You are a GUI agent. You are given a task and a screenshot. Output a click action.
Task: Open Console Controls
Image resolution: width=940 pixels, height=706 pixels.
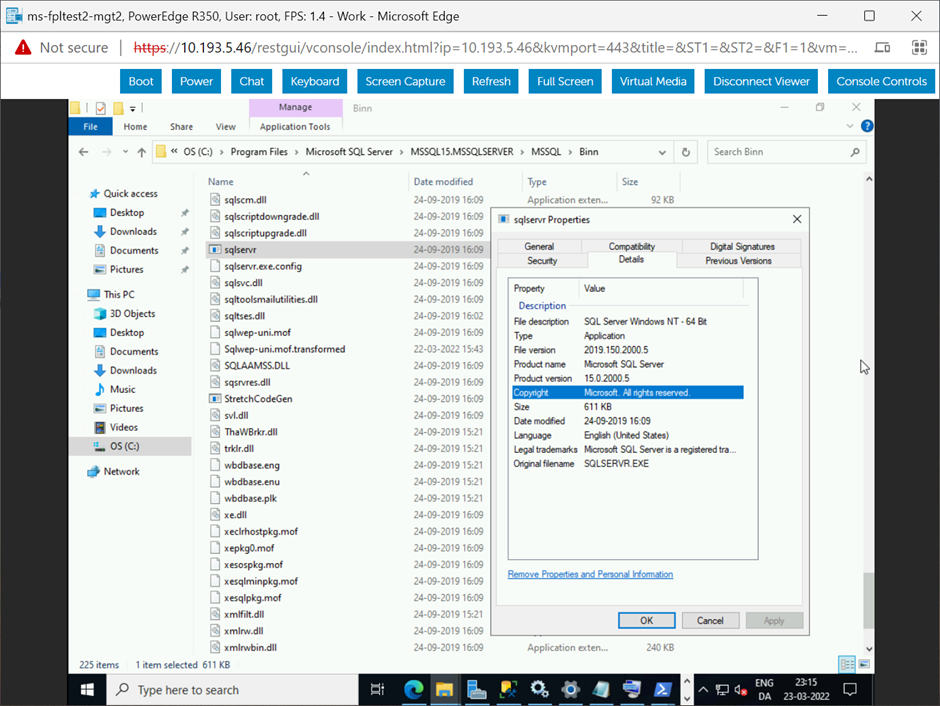pyautogui.click(x=881, y=82)
